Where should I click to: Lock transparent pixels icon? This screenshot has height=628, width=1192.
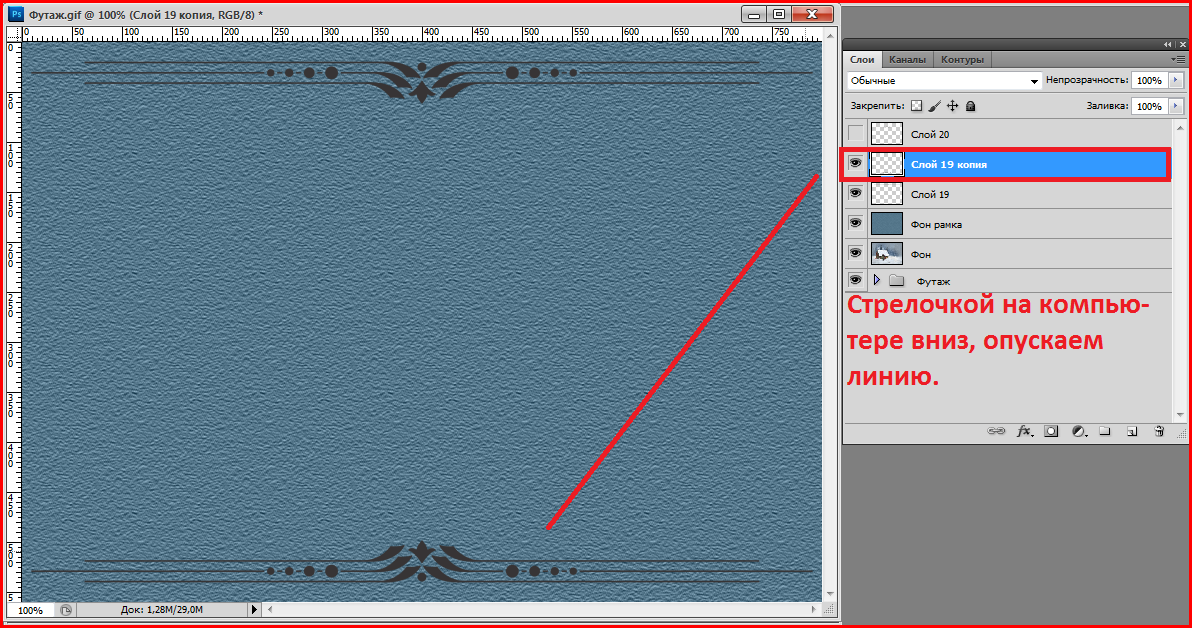pos(917,106)
